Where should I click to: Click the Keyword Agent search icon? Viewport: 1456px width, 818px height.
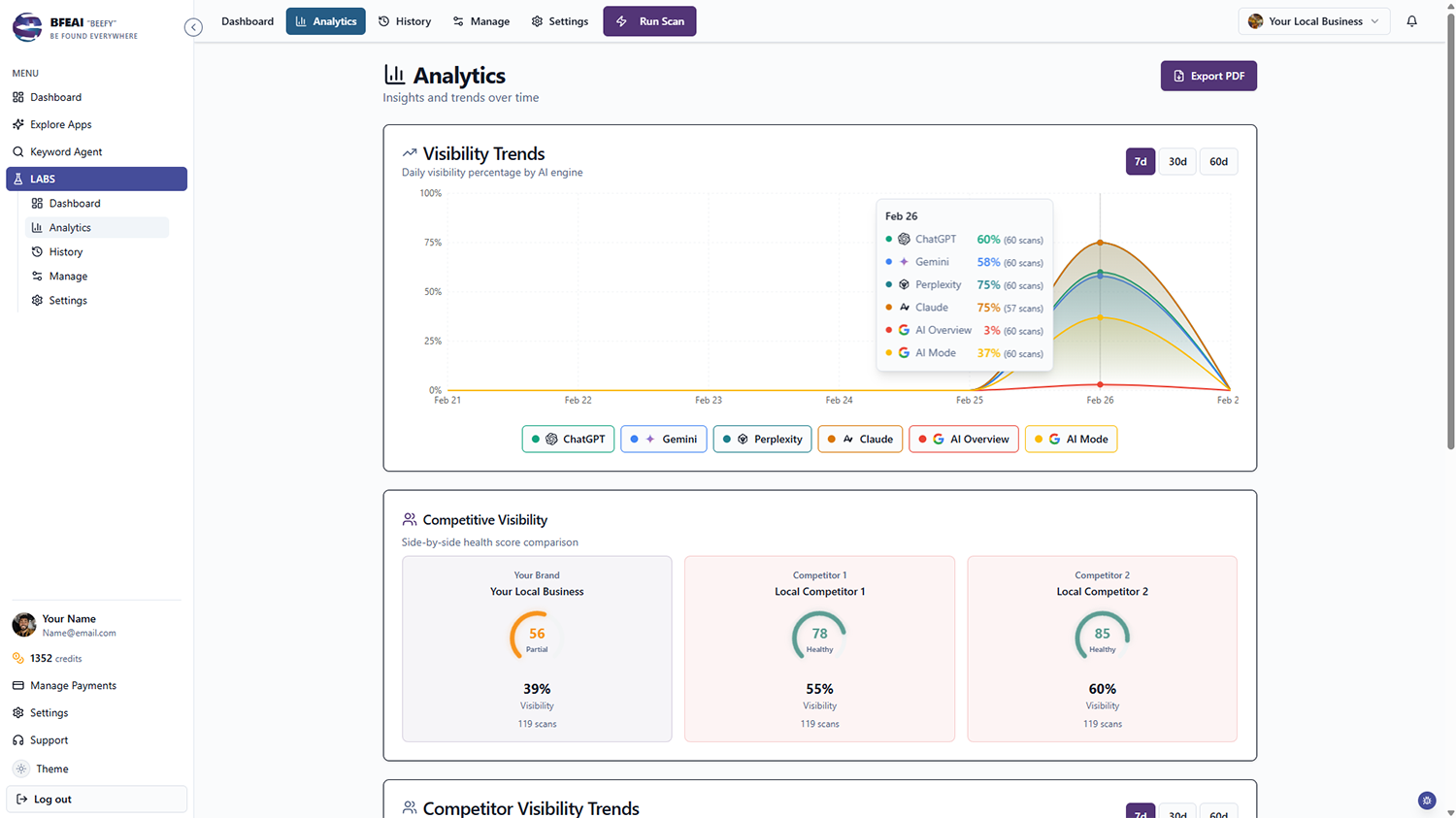18,151
